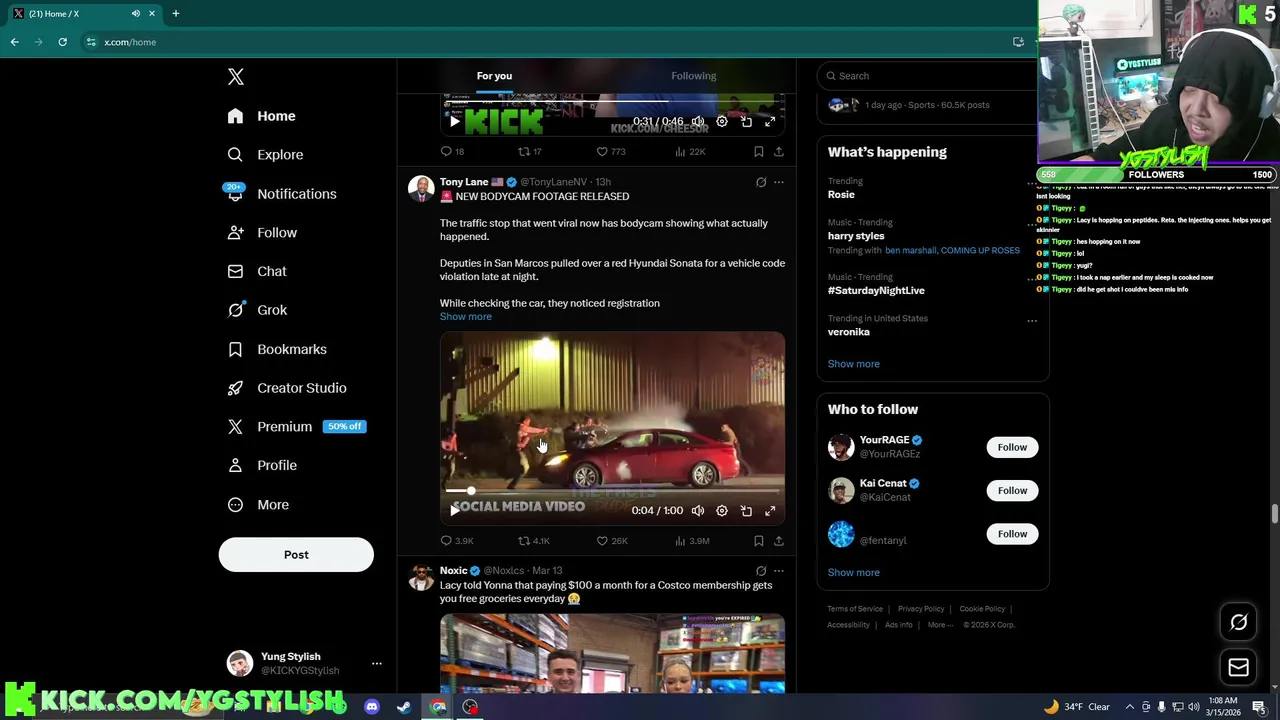This screenshot has width=1280, height=720.
Task: Open Discord from the taskbar
Action: (372, 708)
